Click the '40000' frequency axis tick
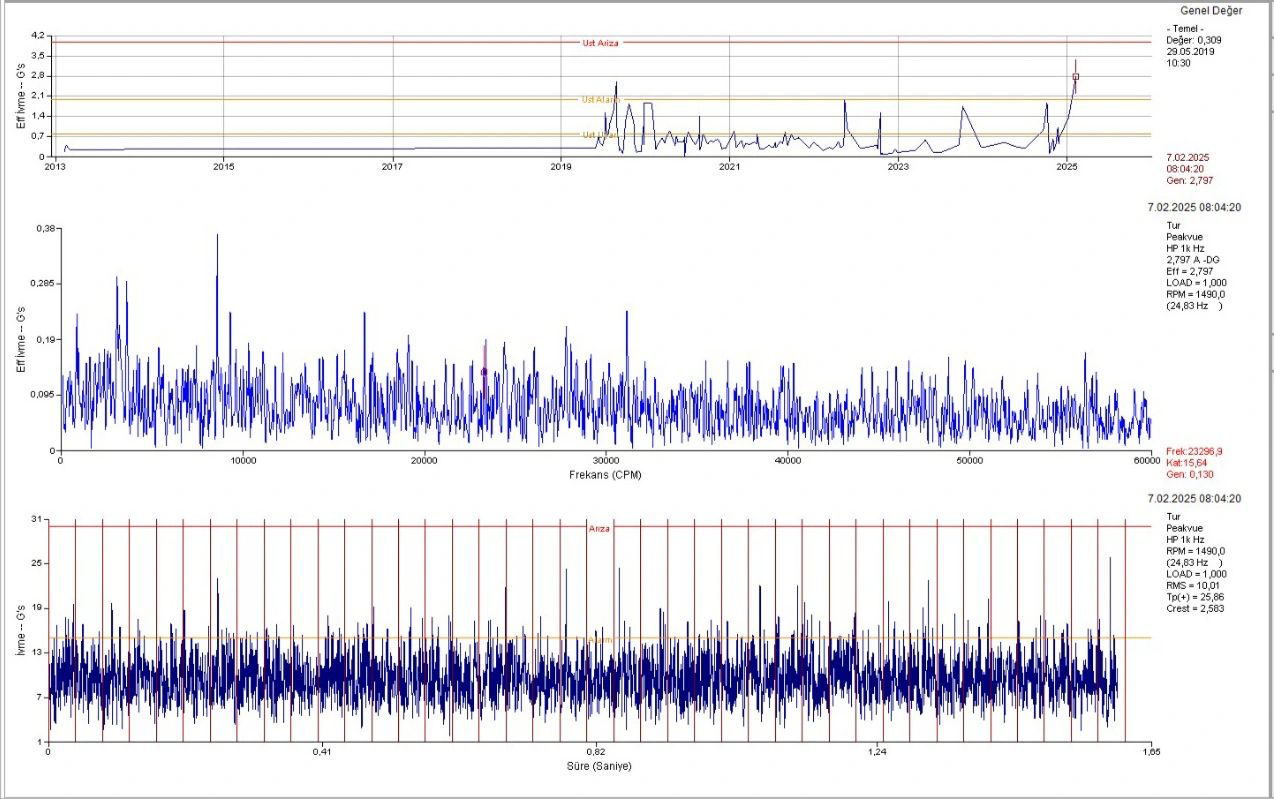 coord(787,461)
